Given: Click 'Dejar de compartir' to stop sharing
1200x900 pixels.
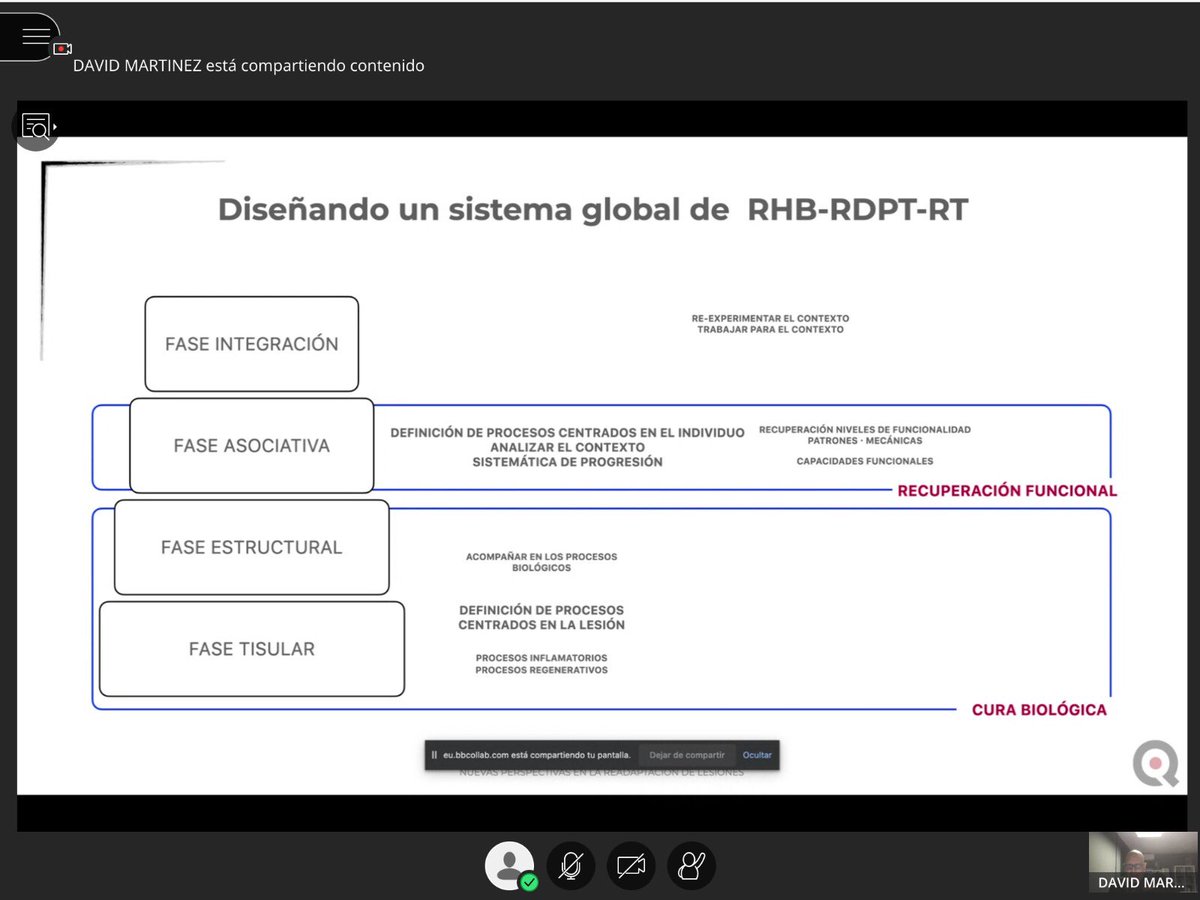Looking at the screenshot, I should click(x=687, y=755).
